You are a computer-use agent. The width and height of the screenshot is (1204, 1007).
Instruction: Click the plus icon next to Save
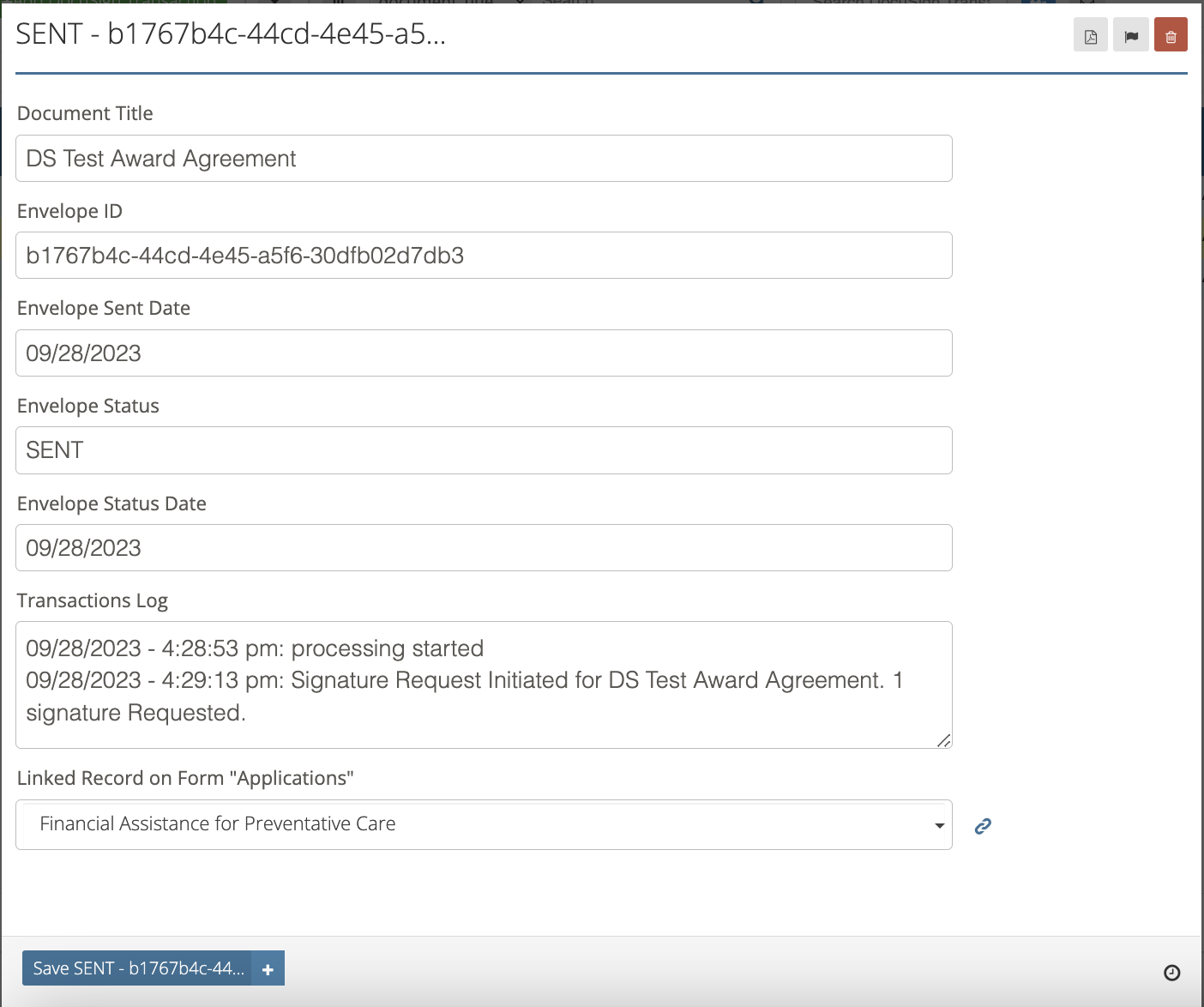click(x=268, y=968)
